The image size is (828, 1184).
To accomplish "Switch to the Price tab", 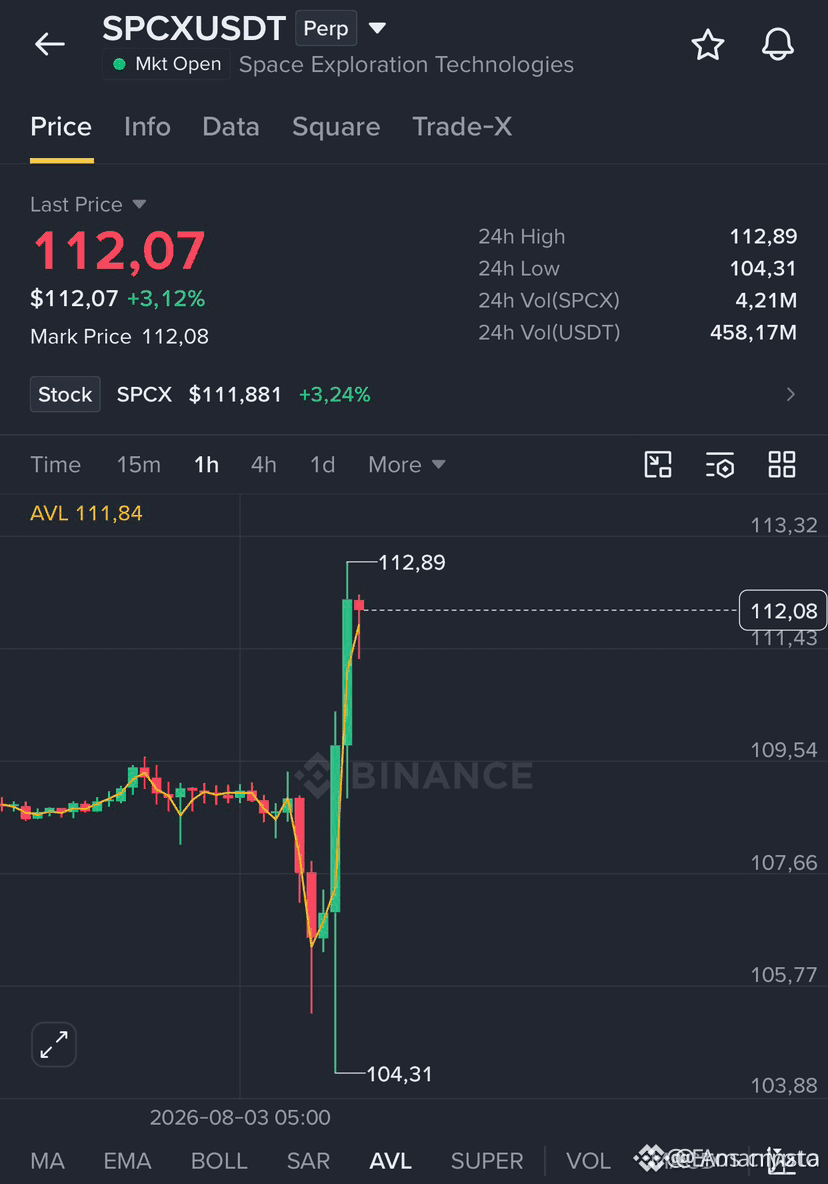I will click(x=61, y=127).
